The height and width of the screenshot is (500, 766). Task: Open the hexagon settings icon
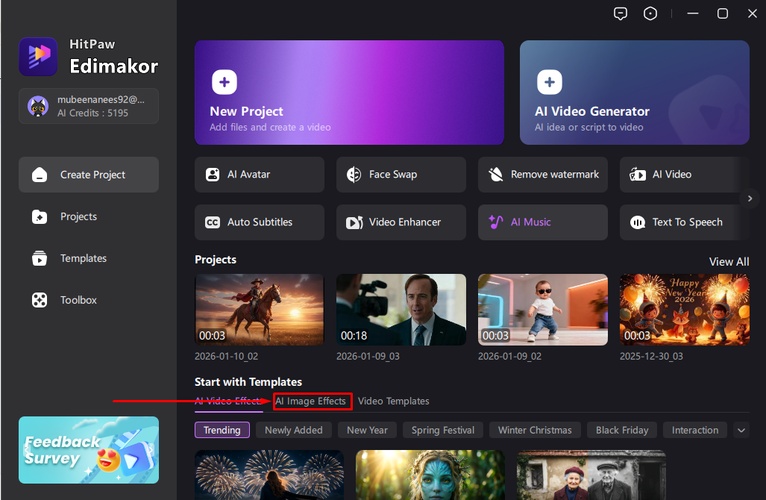tap(651, 14)
